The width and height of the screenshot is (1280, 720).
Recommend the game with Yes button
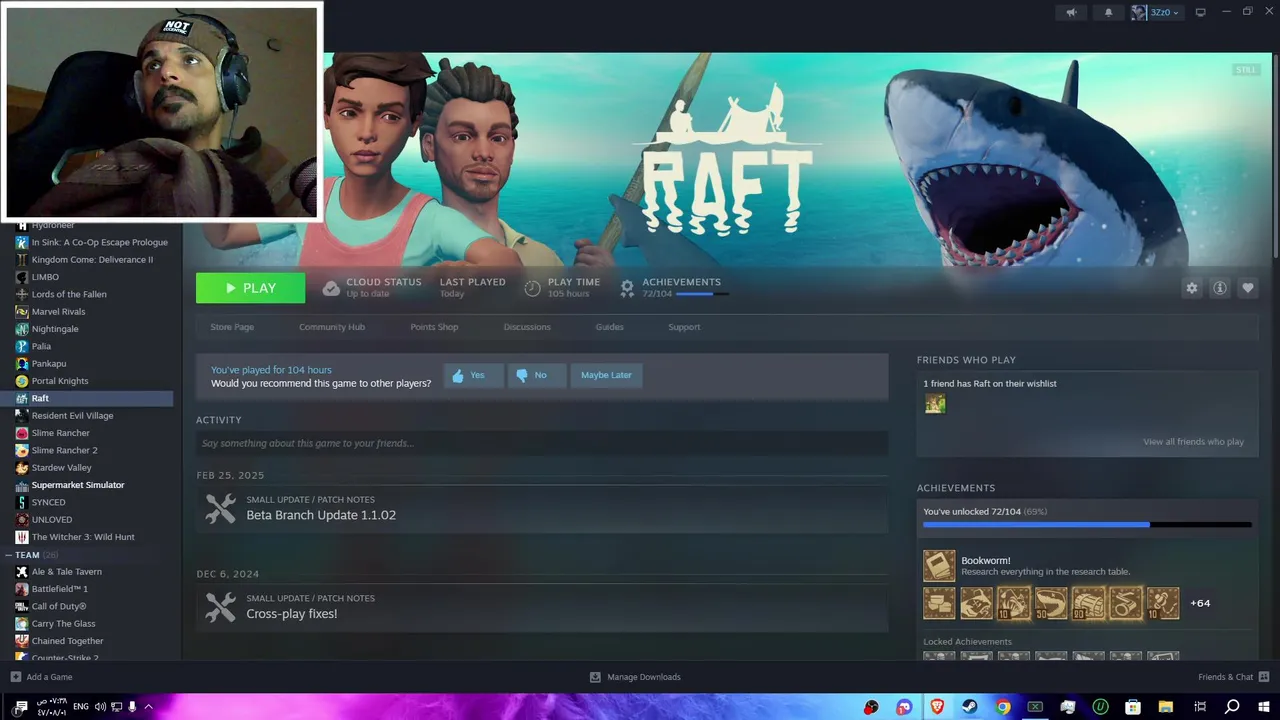(473, 375)
